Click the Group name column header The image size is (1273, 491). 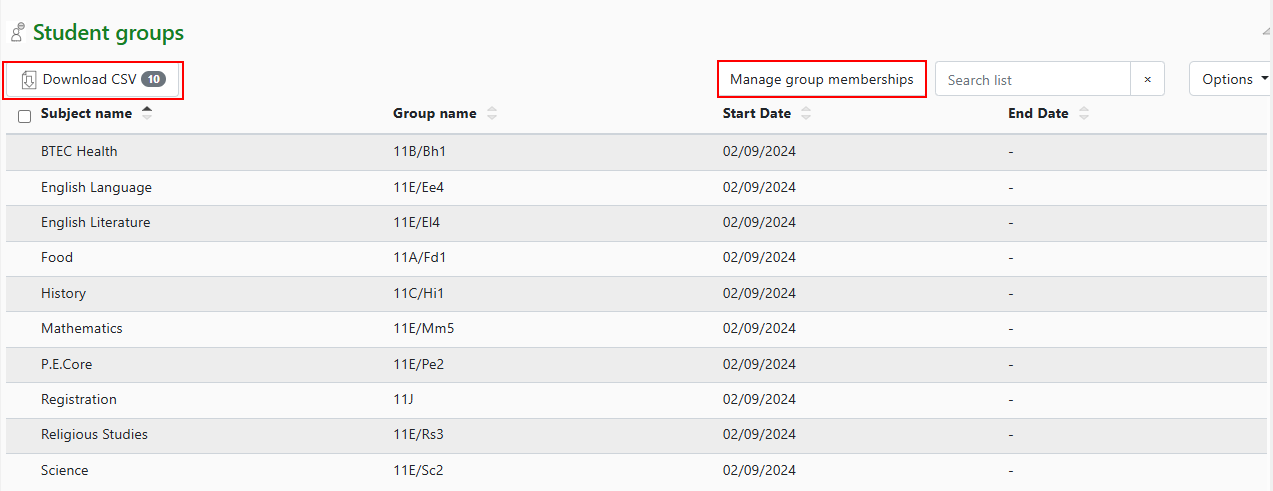pos(434,113)
